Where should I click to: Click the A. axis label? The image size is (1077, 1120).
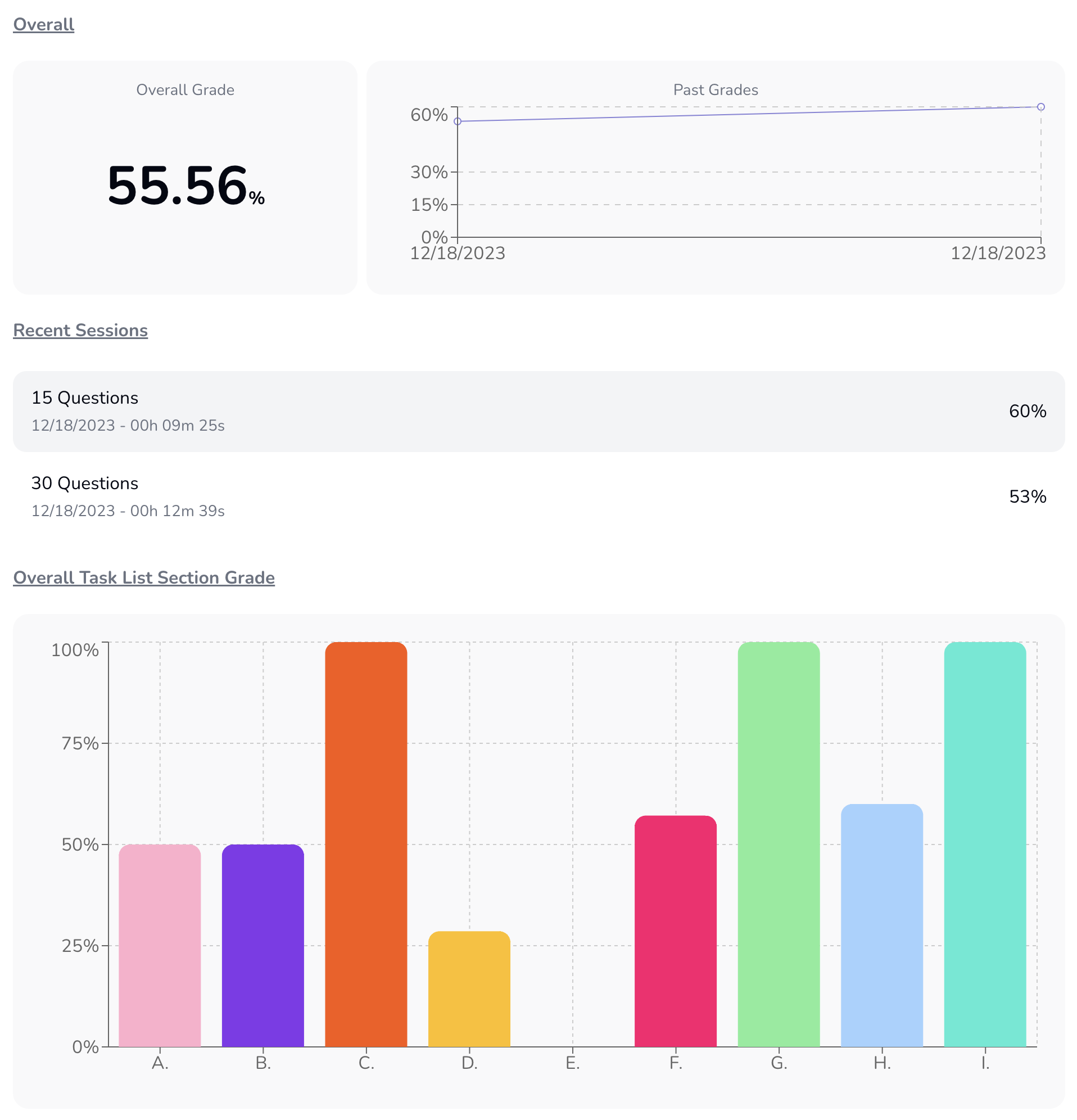(x=160, y=1063)
